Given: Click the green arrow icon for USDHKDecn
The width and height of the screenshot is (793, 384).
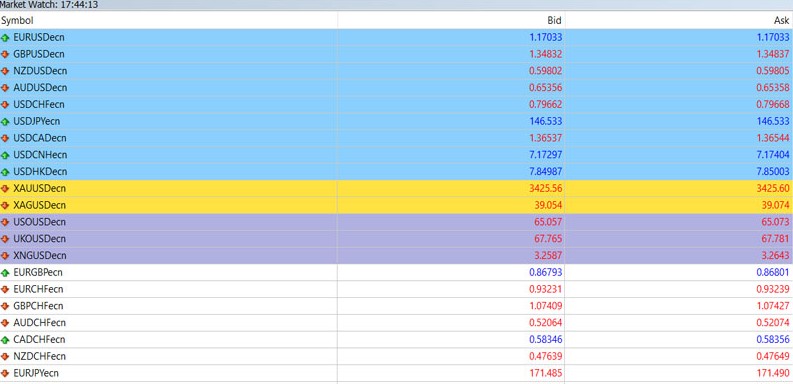Looking at the screenshot, I should coord(5,172).
